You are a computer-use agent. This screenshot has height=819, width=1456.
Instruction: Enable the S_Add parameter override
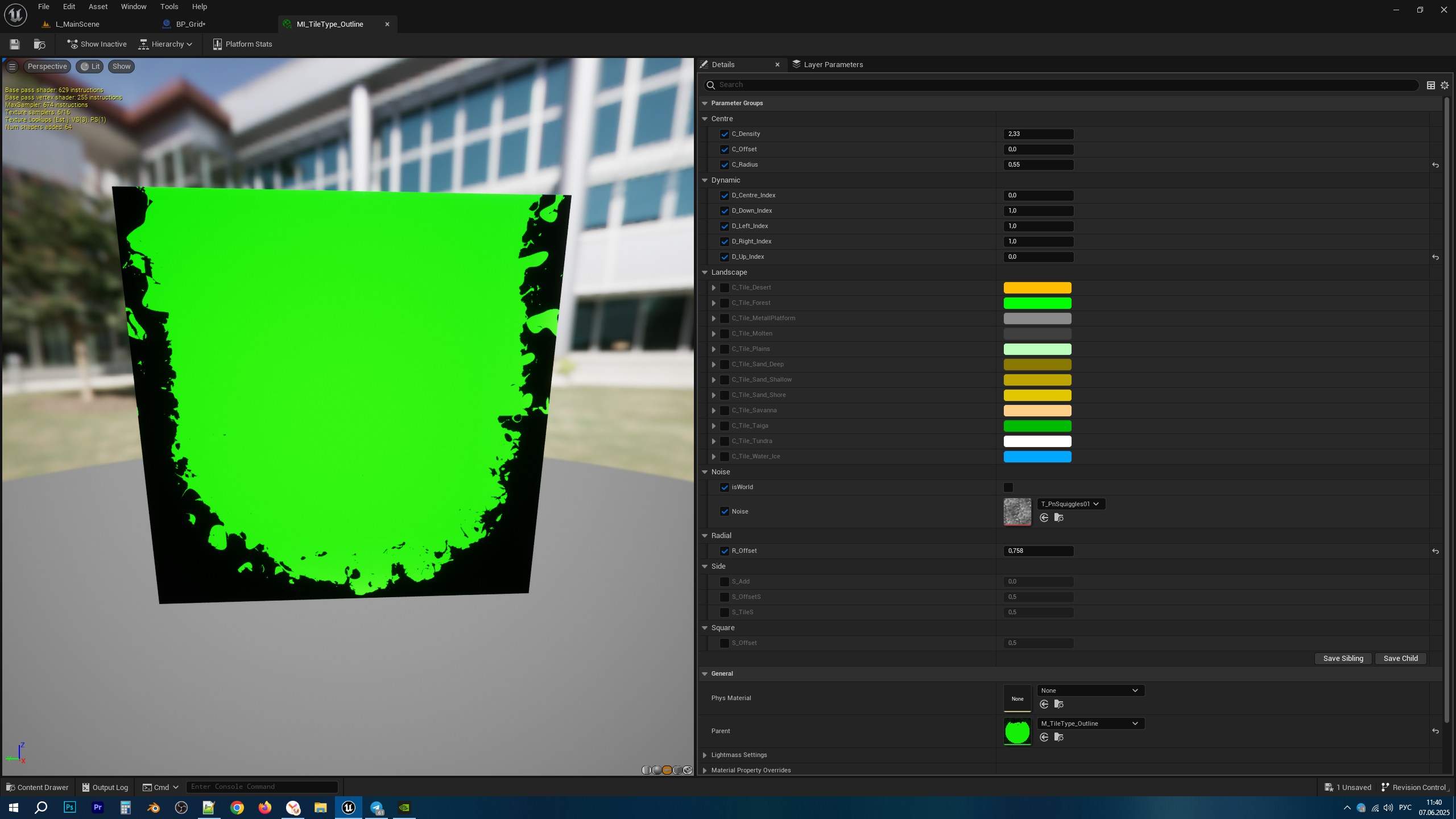pyautogui.click(x=725, y=582)
